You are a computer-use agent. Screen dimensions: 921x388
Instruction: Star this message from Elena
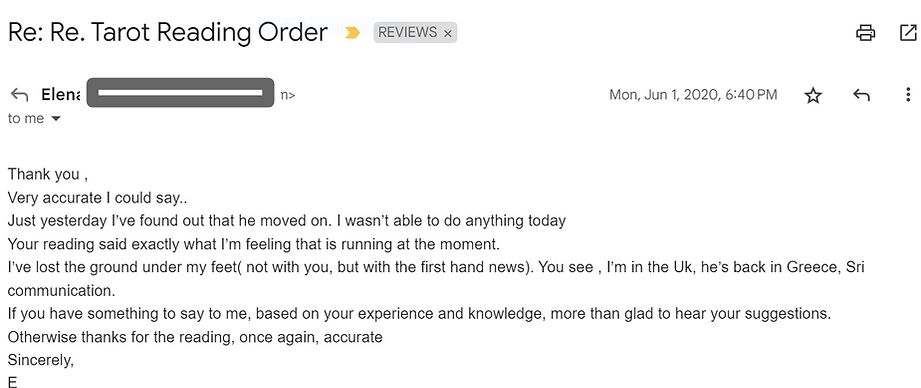(813, 95)
